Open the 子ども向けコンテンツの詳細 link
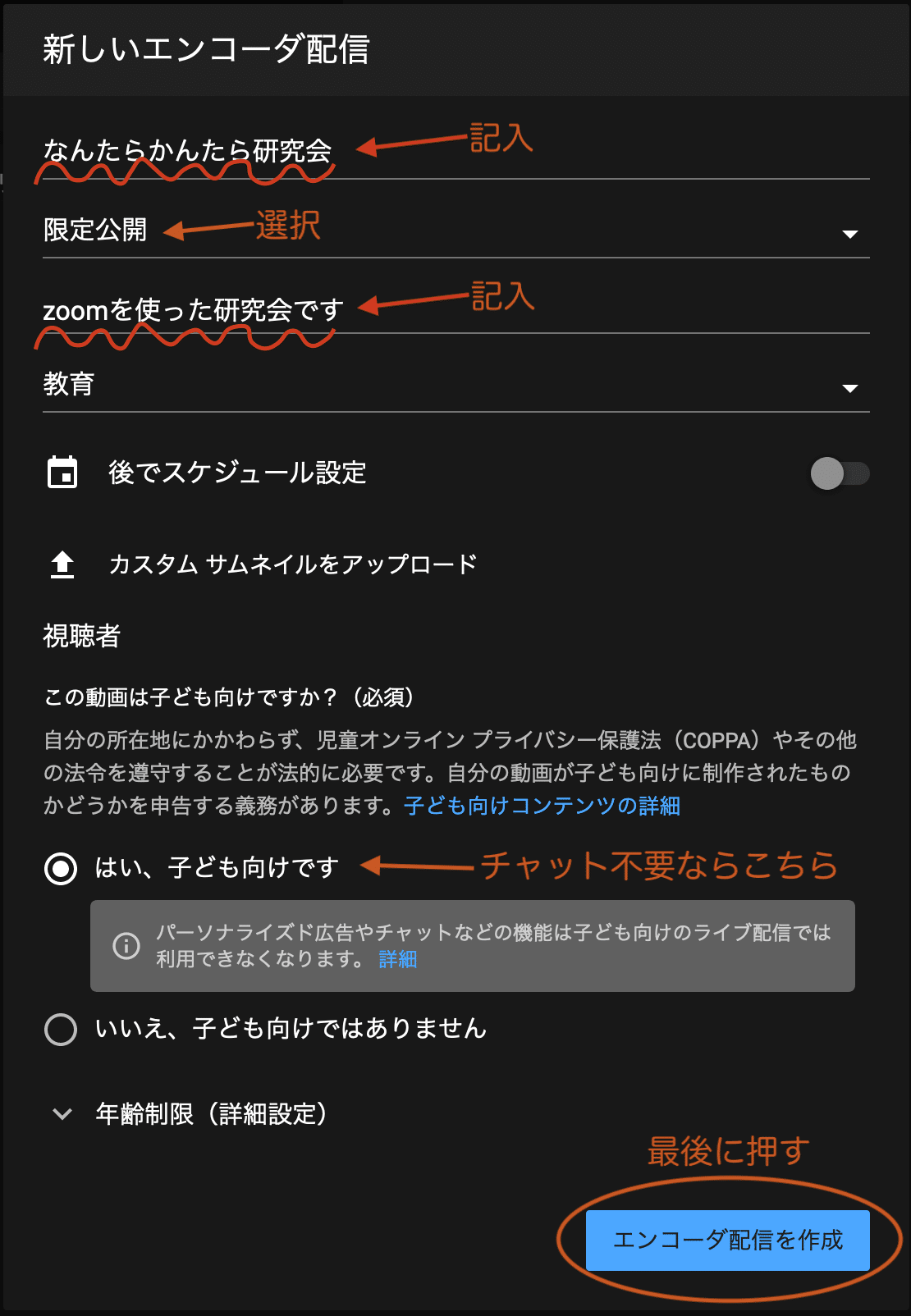This screenshot has height=1316, width=911. tap(542, 807)
